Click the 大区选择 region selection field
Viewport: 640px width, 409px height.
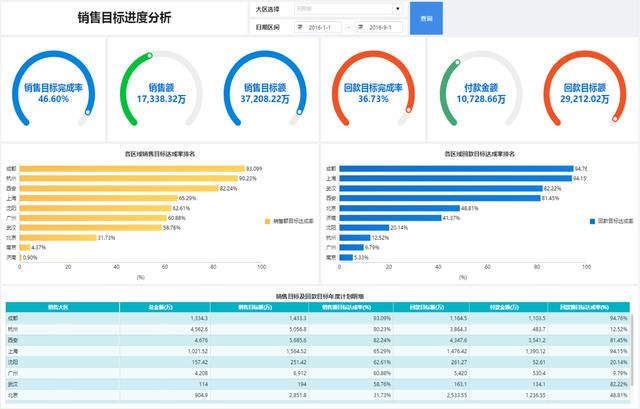(x=349, y=9)
